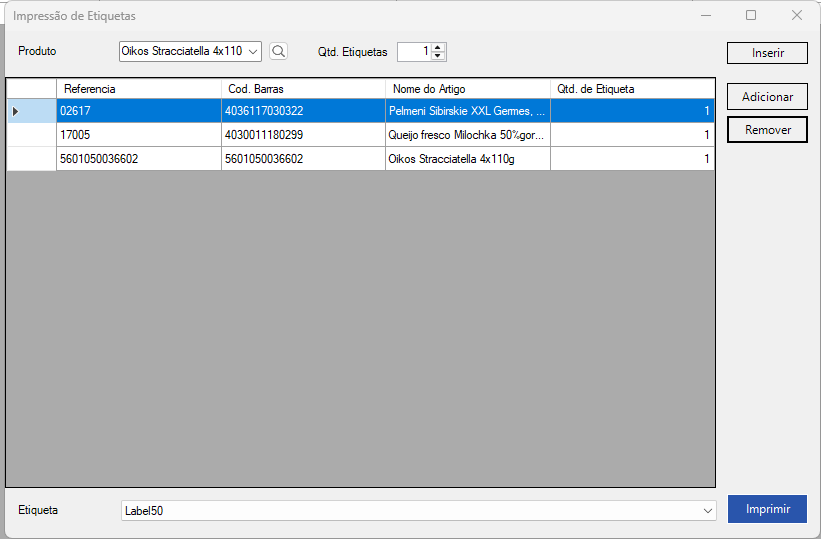Click the Imprimir button
The height and width of the screenshot is (539, 821).
(x=767, y=509)
